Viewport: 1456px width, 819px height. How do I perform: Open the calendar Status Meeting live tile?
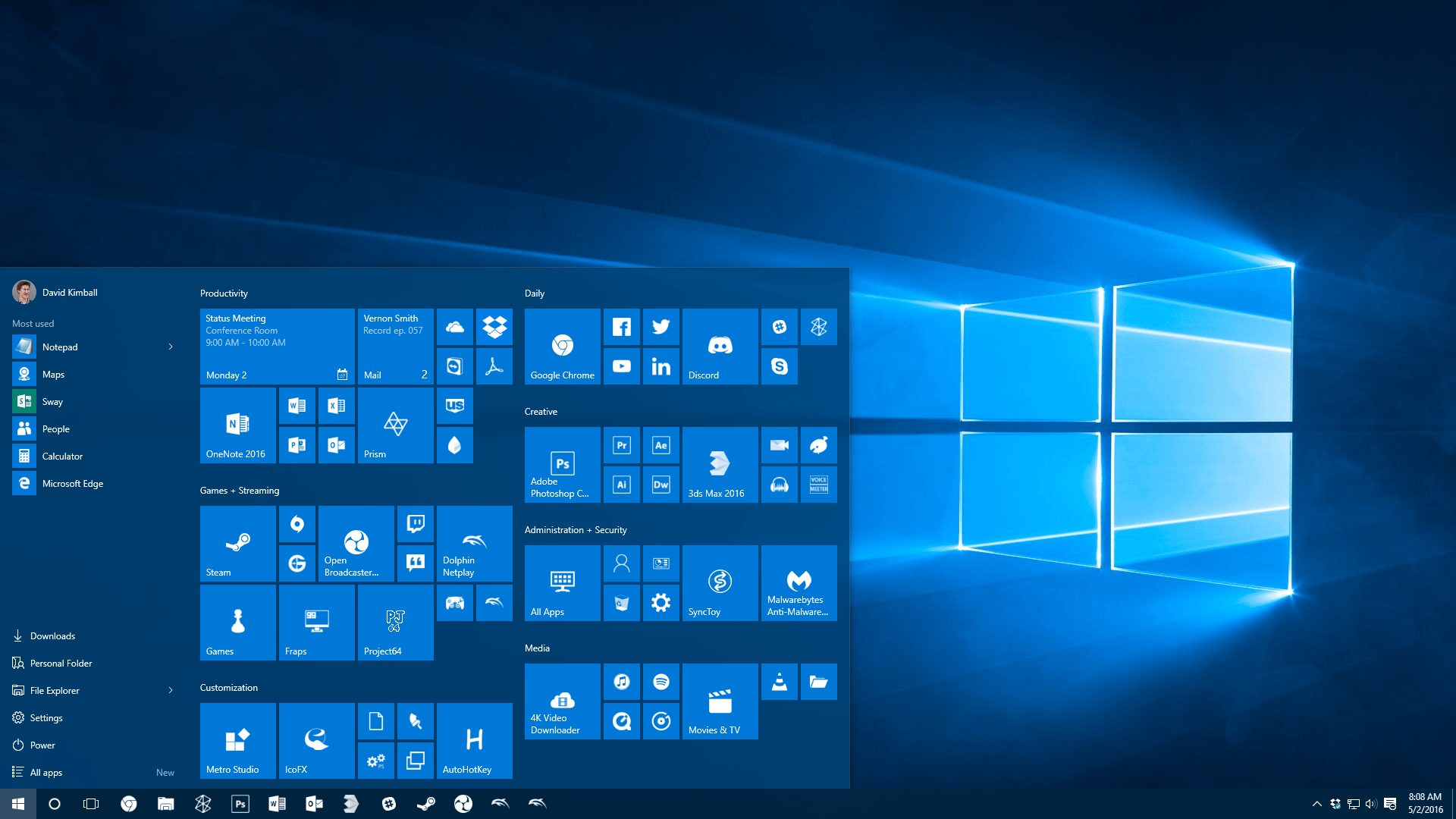click(277, 346)
